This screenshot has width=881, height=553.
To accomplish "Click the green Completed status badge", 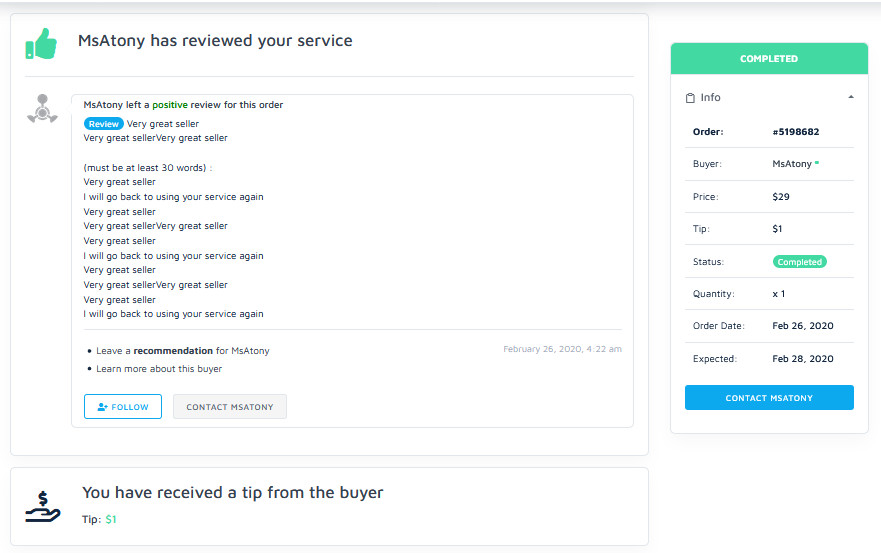I will (799, 262).
